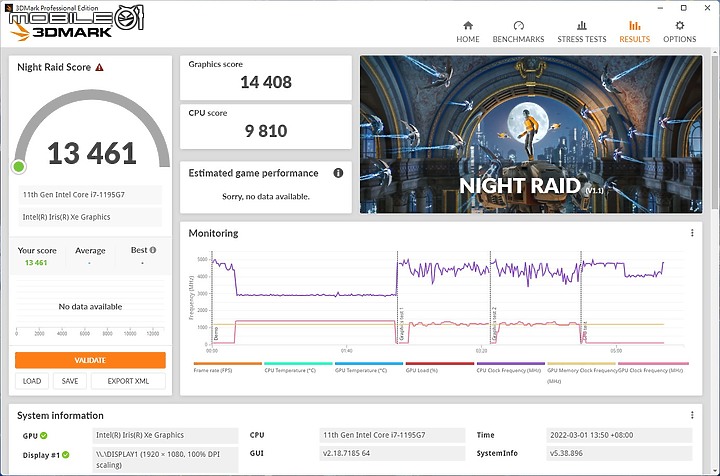Click the CPU score value 9 810
This screenshot has width=720, height=476.
tap(266, 131)
